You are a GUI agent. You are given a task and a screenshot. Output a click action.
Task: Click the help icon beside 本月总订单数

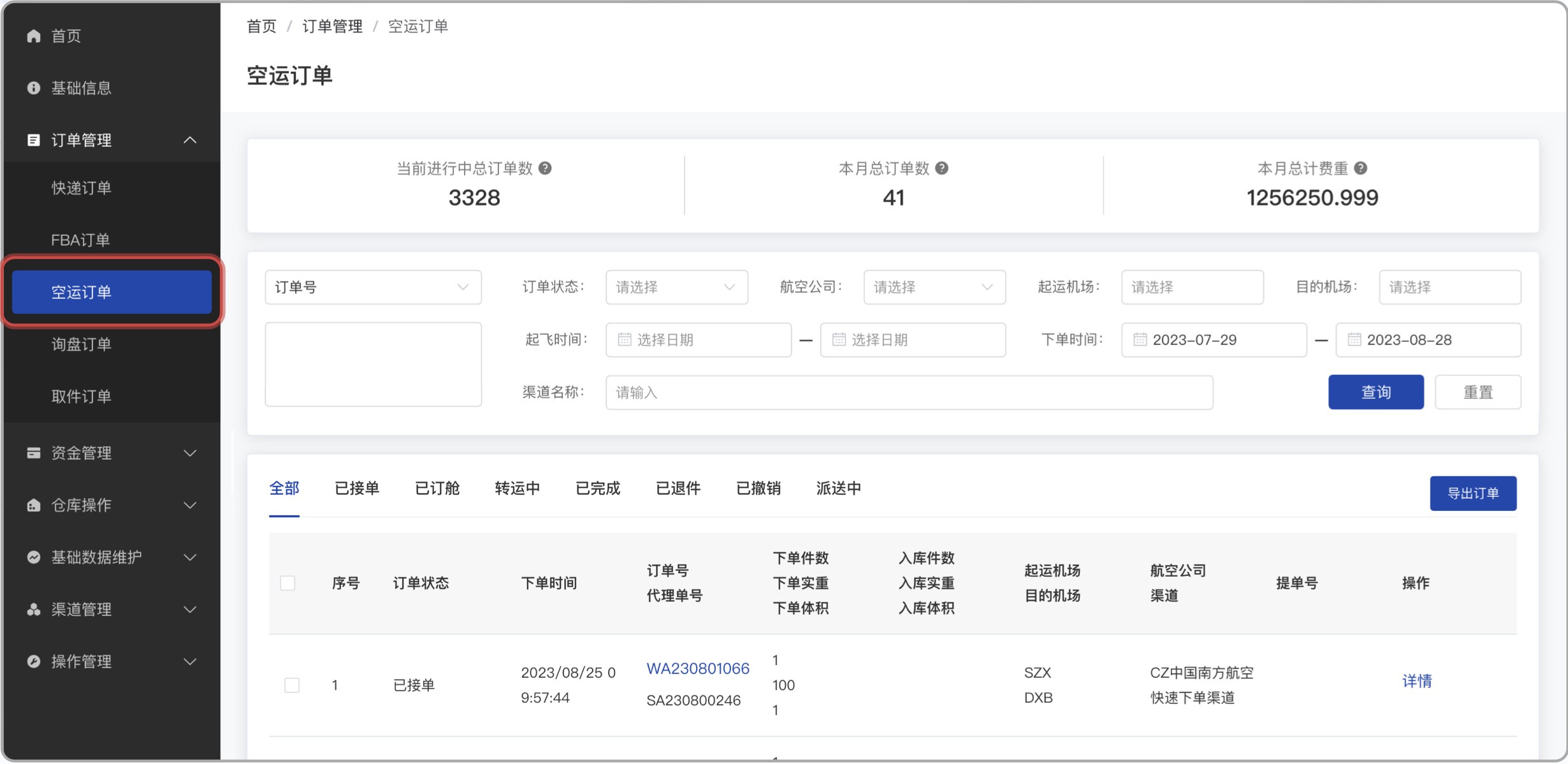[942, 168]
